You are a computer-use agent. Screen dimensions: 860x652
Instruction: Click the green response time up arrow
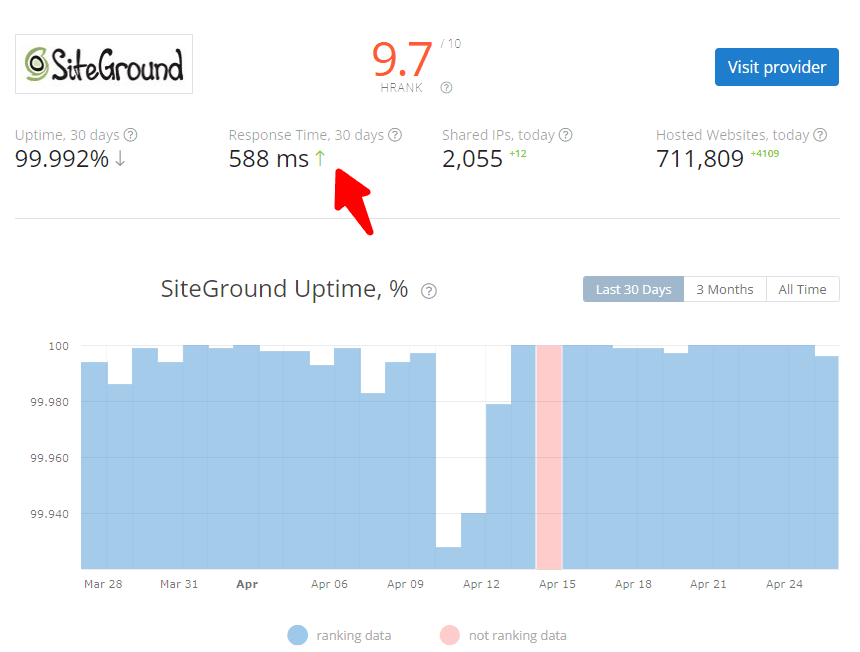tap(320, 158)
